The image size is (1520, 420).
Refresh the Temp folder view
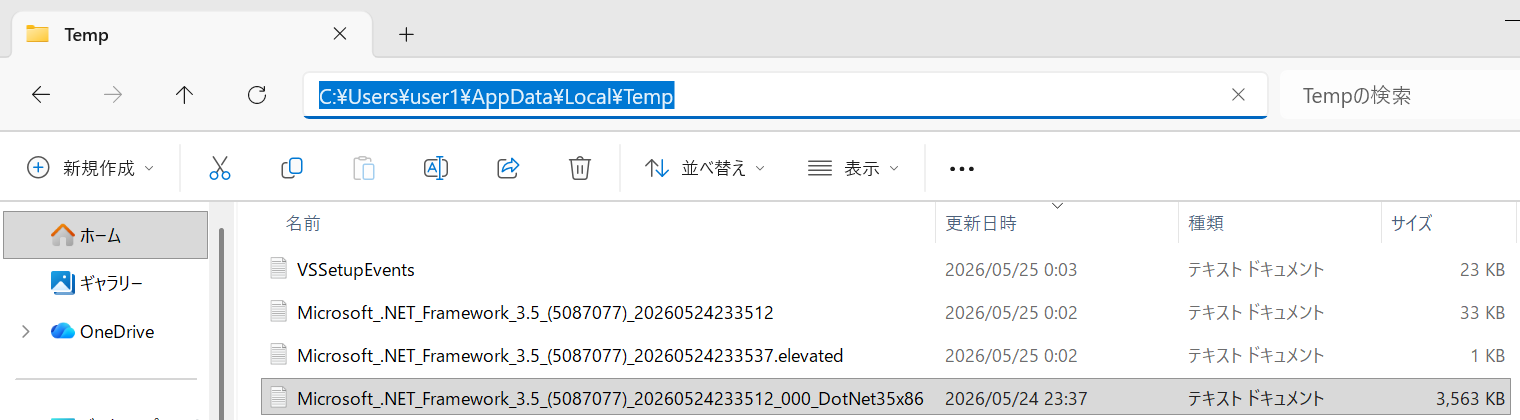[x=257, y=95]
